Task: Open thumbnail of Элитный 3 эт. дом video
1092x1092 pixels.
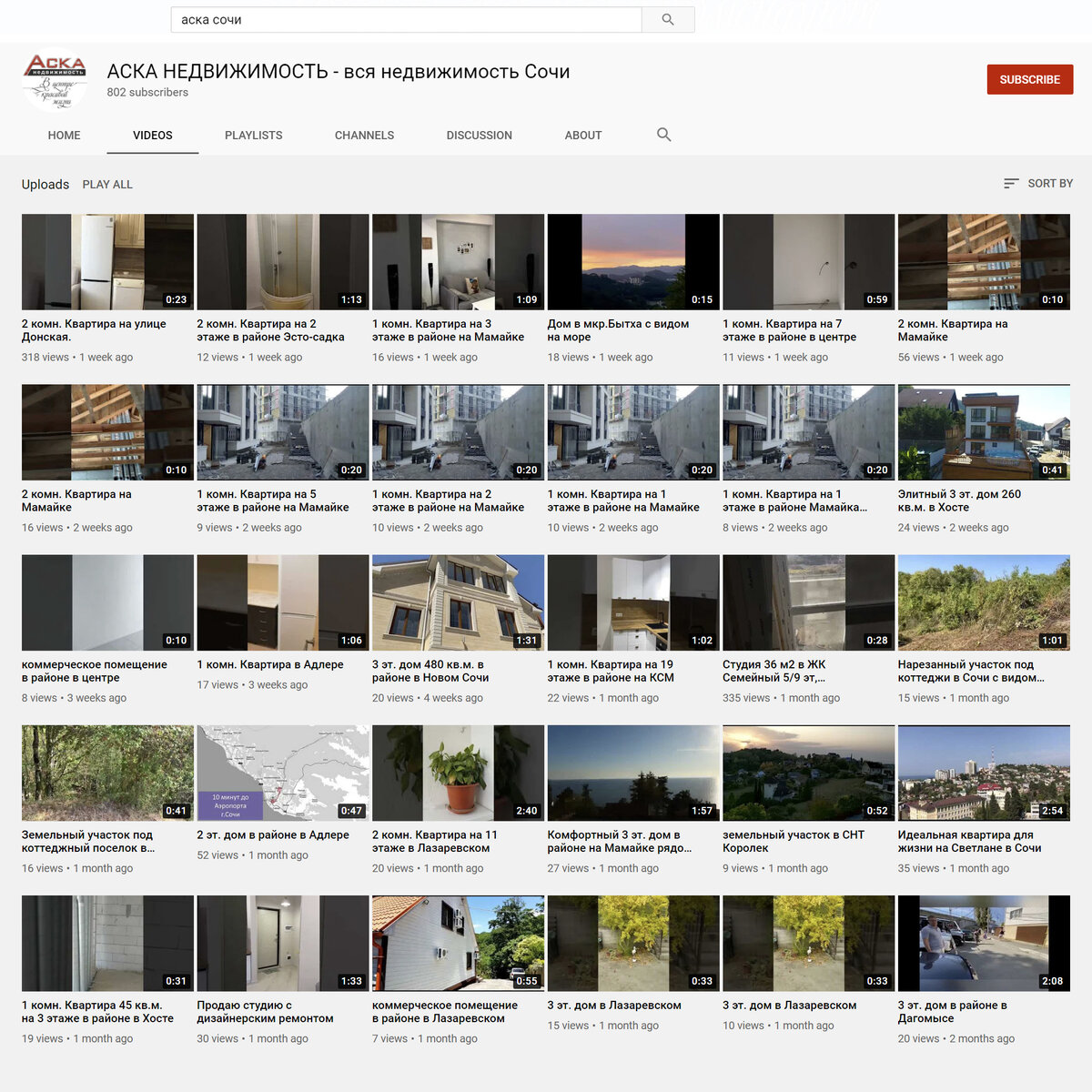Action: click(984, 432)
